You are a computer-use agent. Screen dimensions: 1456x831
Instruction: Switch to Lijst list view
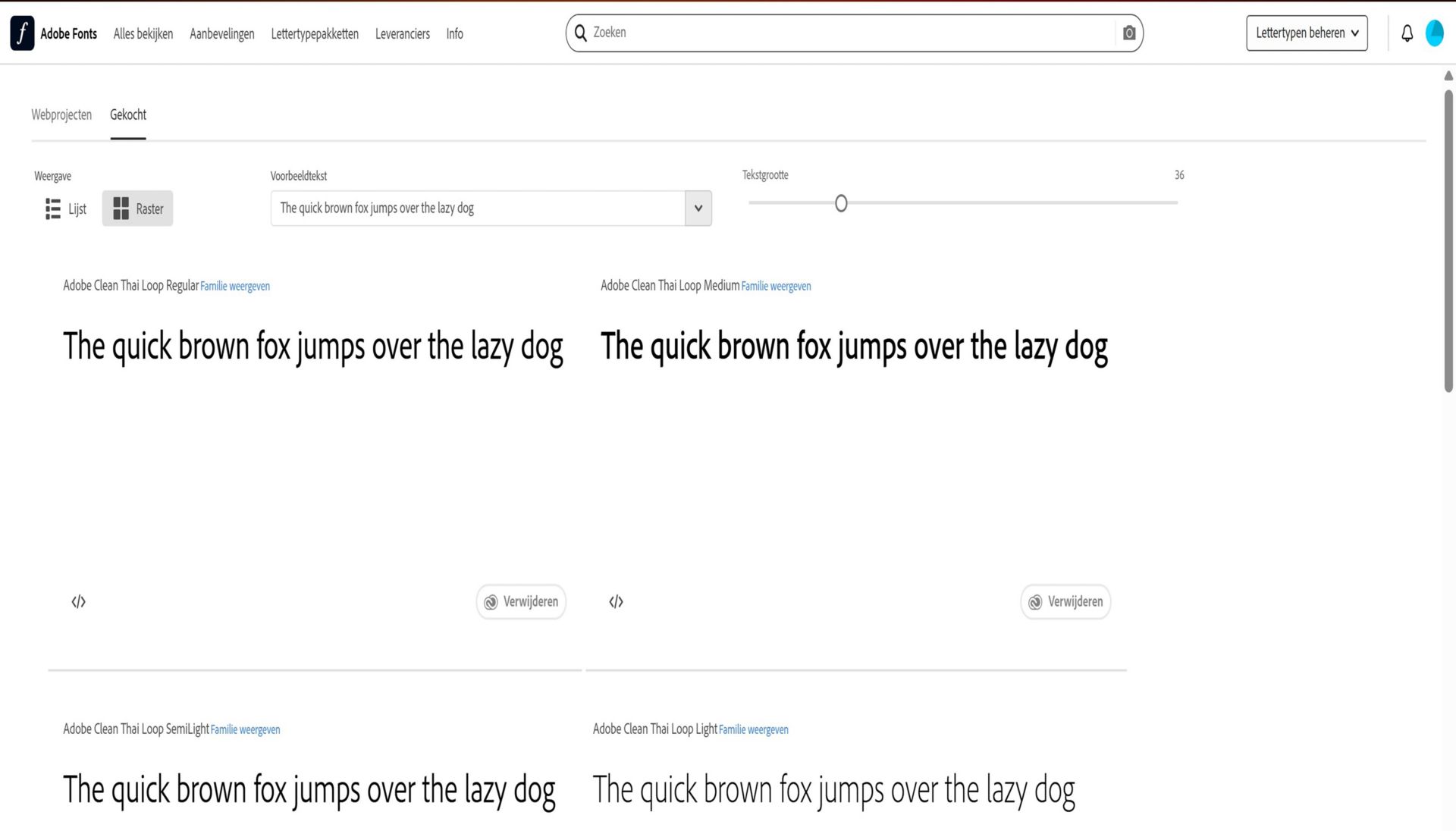(x=66, y=209)
